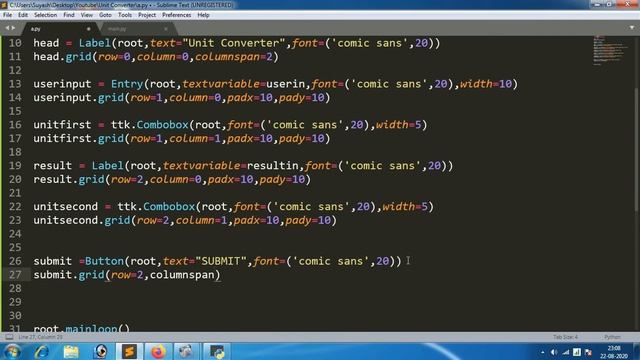640x360 pixels.
Task: Click line number 10 in gutter
Action: [15, 43]
